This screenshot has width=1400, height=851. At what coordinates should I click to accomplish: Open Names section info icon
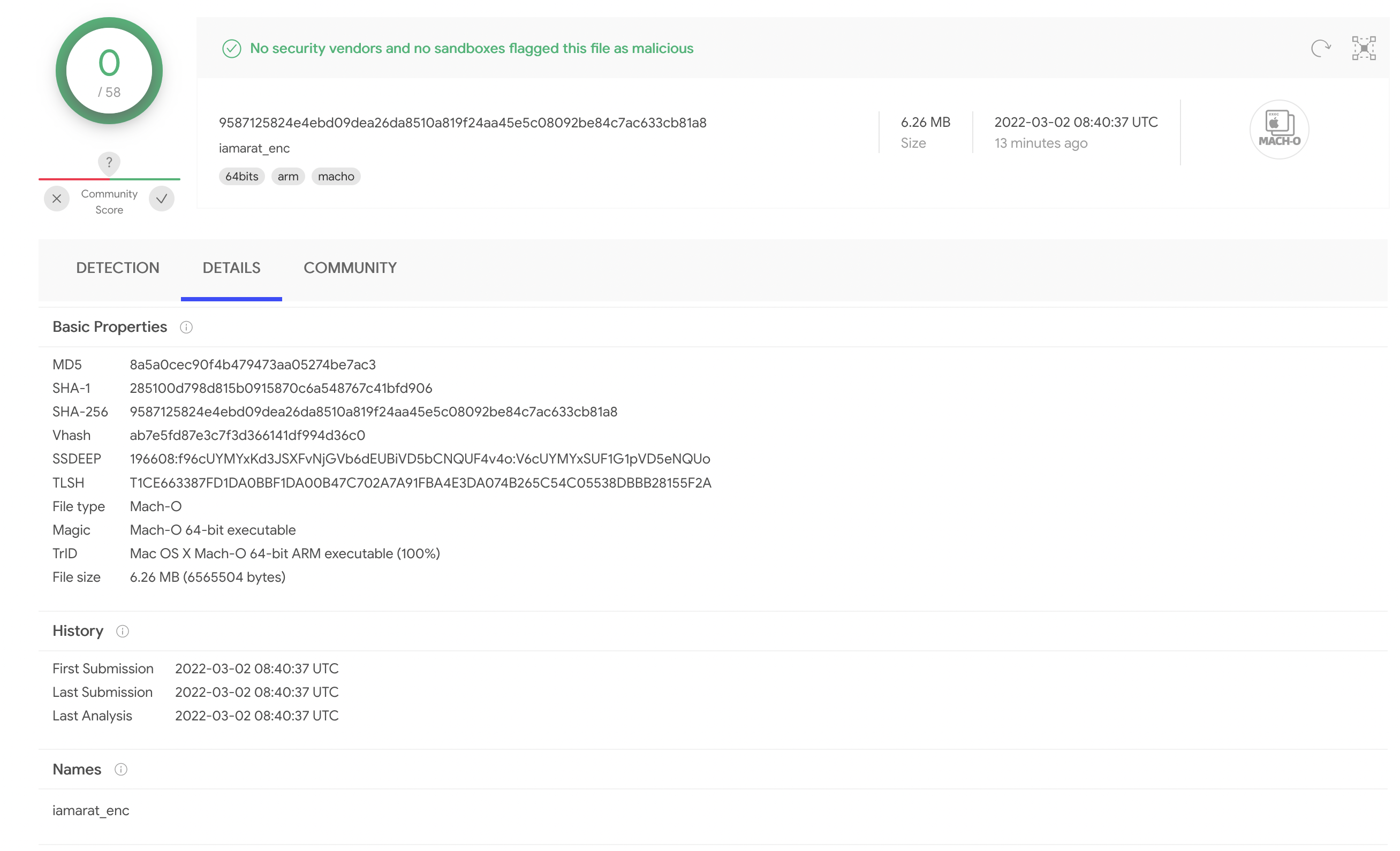(x=121, y=769)
